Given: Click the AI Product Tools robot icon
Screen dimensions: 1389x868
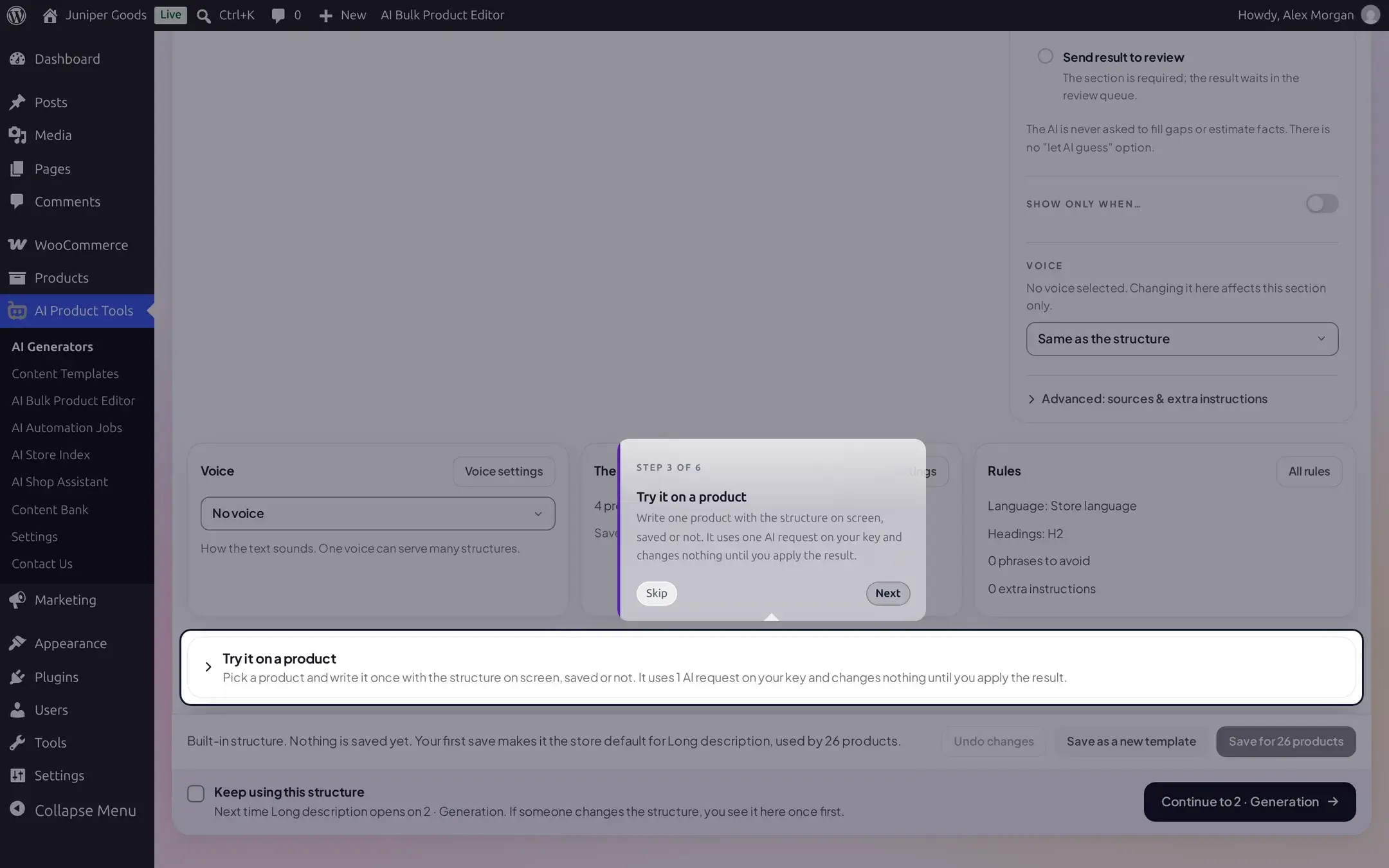Looking at the screenshot, I should tap(17, 311).
